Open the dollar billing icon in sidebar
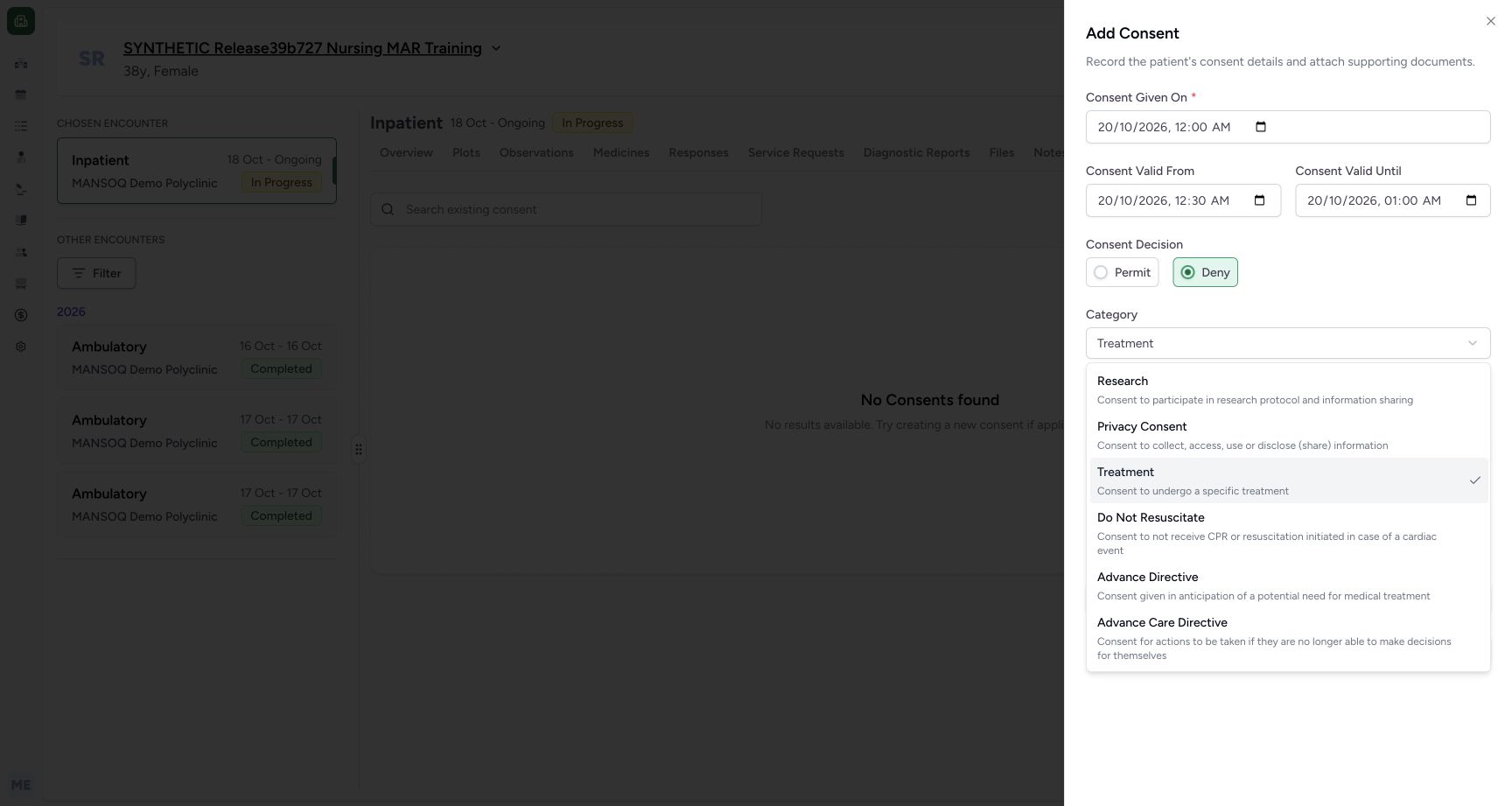 click(21, 315)
